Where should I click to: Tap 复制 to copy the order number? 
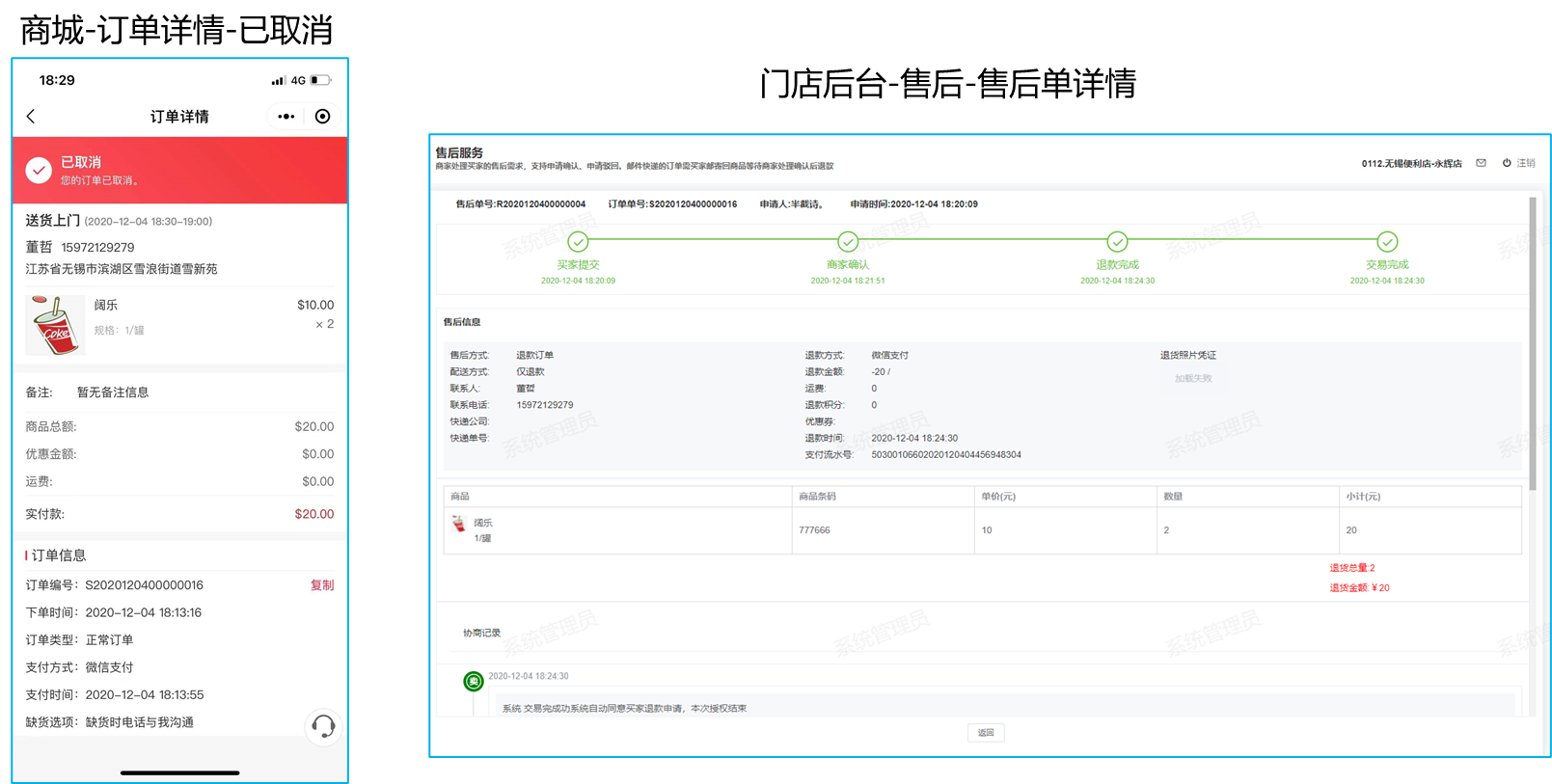click(322, 585)
